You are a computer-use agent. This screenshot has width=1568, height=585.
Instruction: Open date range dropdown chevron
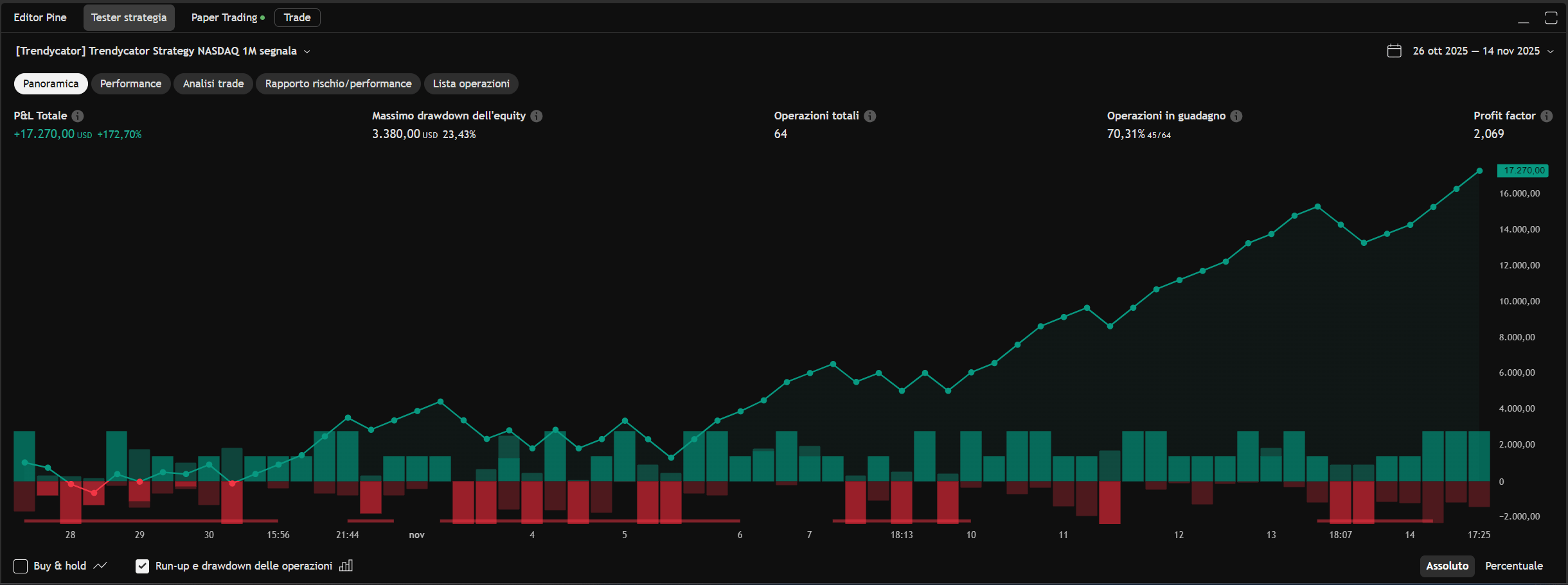coord(1551,51)
